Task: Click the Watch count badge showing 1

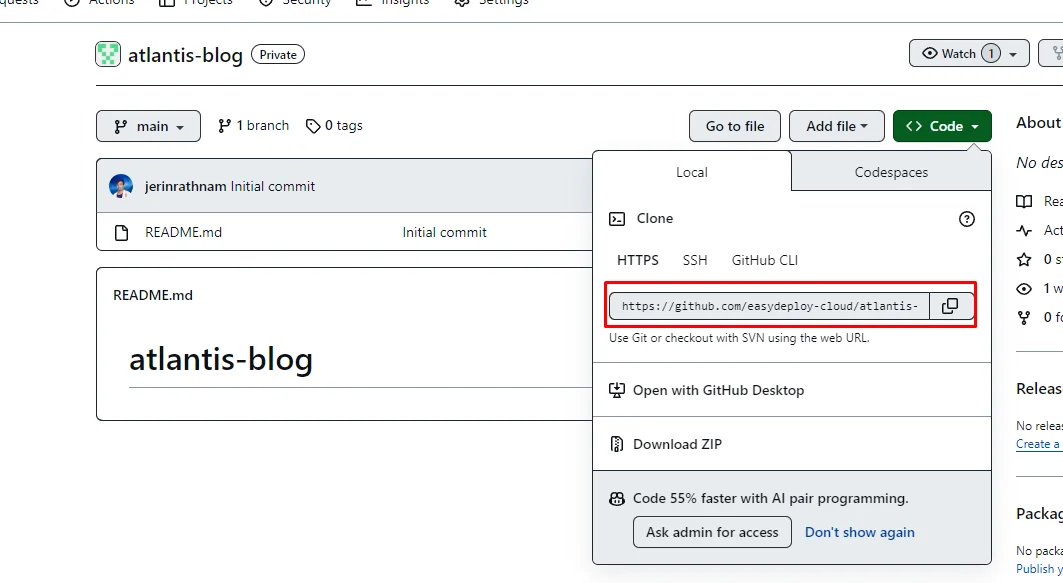Action: (x=990, y=54)
